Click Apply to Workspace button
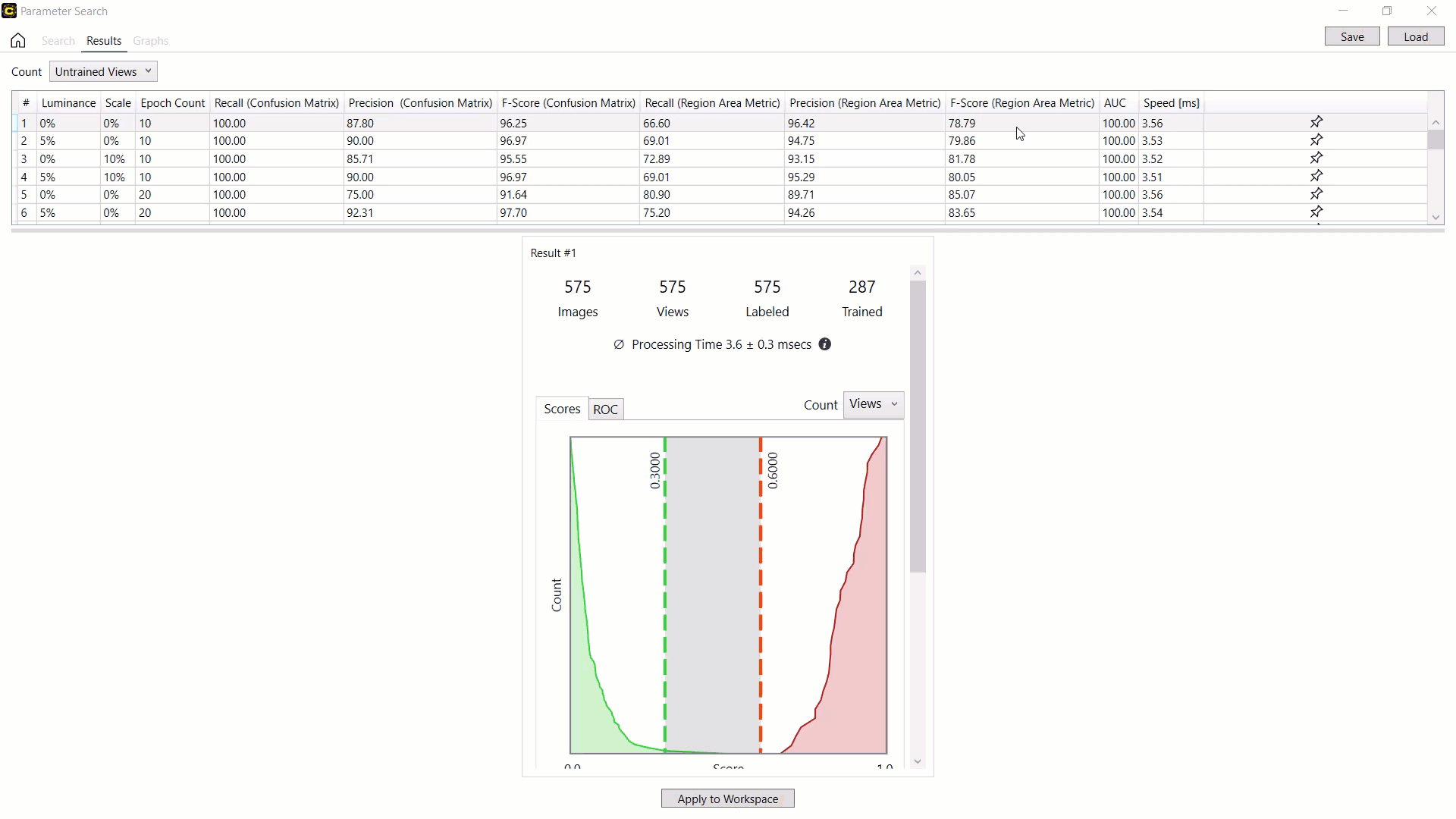Viewport: 1456px width, 819px height. point(728,799)
